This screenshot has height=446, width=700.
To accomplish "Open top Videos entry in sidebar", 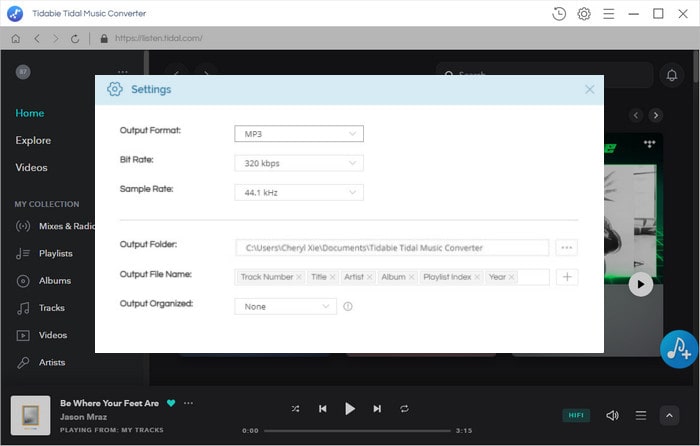I will coord(31,168).
